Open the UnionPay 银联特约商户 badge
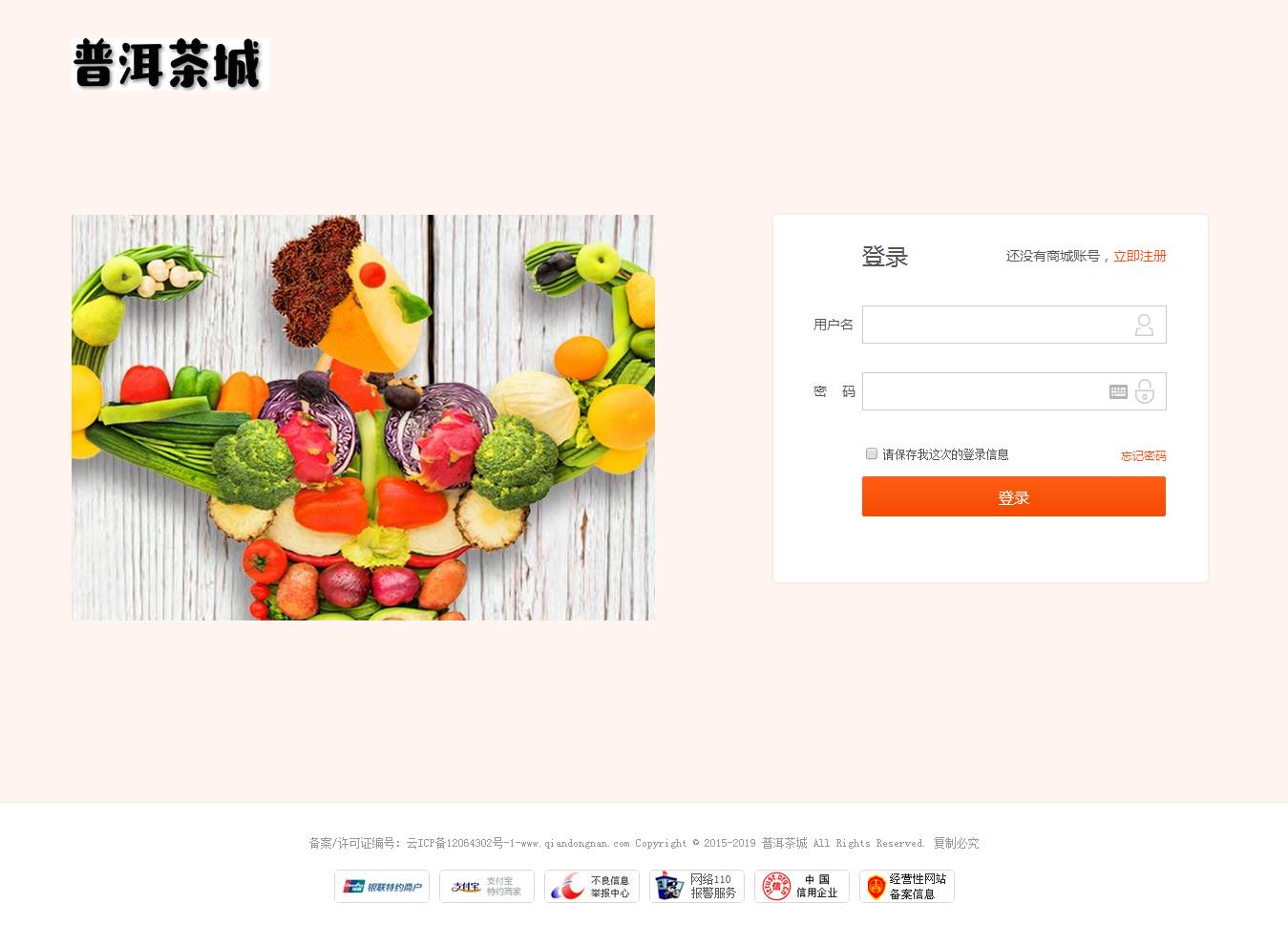1288x946 pixels. pos(382,887)
